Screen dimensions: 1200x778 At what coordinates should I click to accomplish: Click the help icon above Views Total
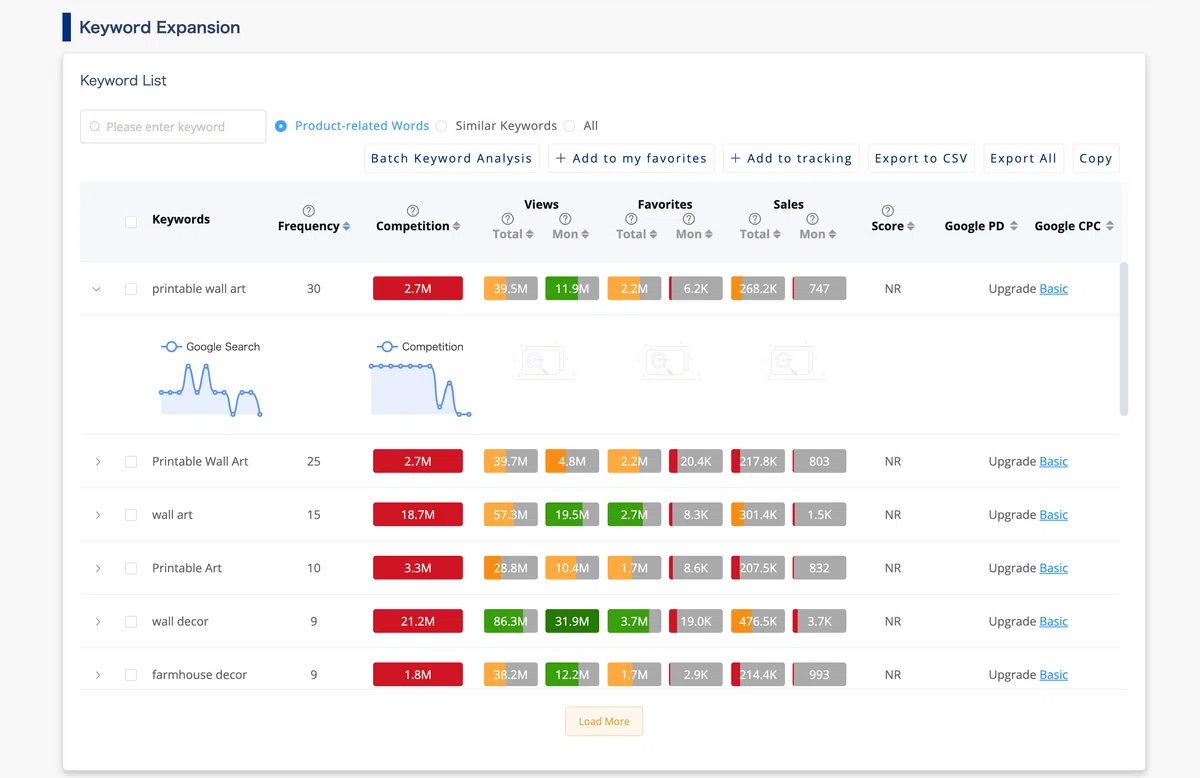[x=507, y=219]
